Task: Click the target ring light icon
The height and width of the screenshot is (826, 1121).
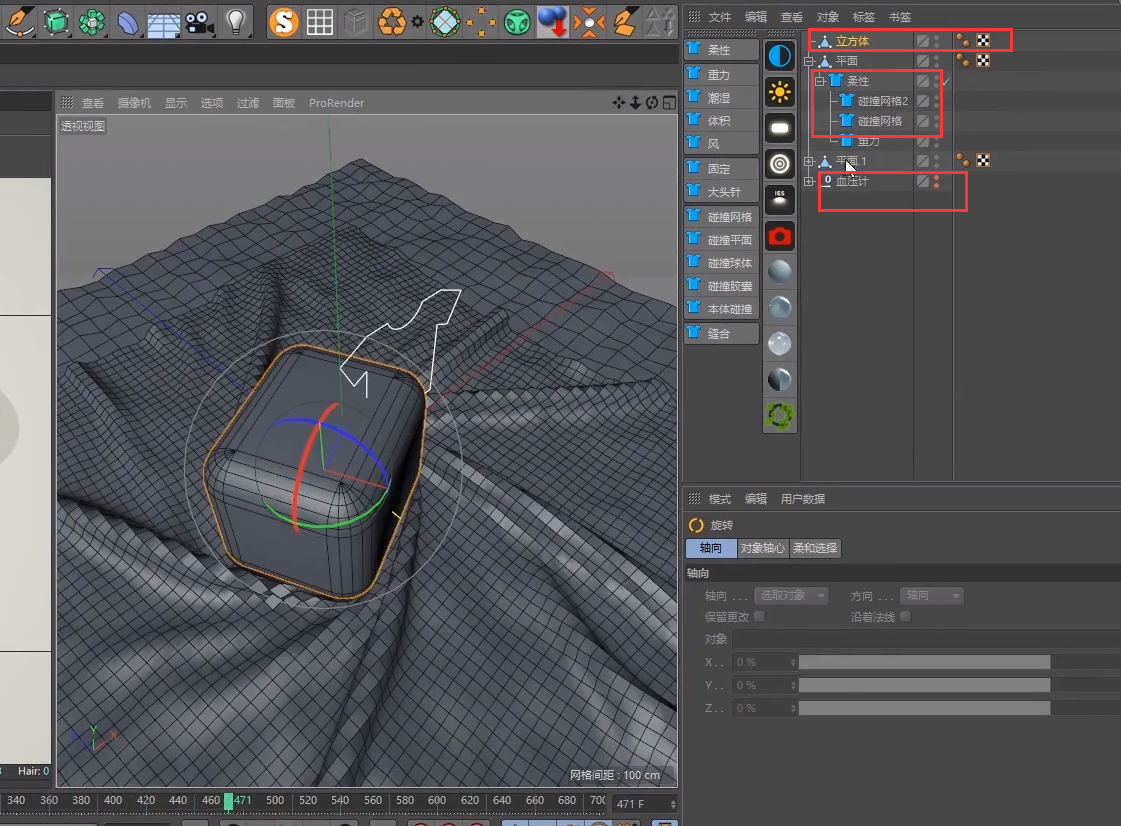Action: [x=779, y=164]
